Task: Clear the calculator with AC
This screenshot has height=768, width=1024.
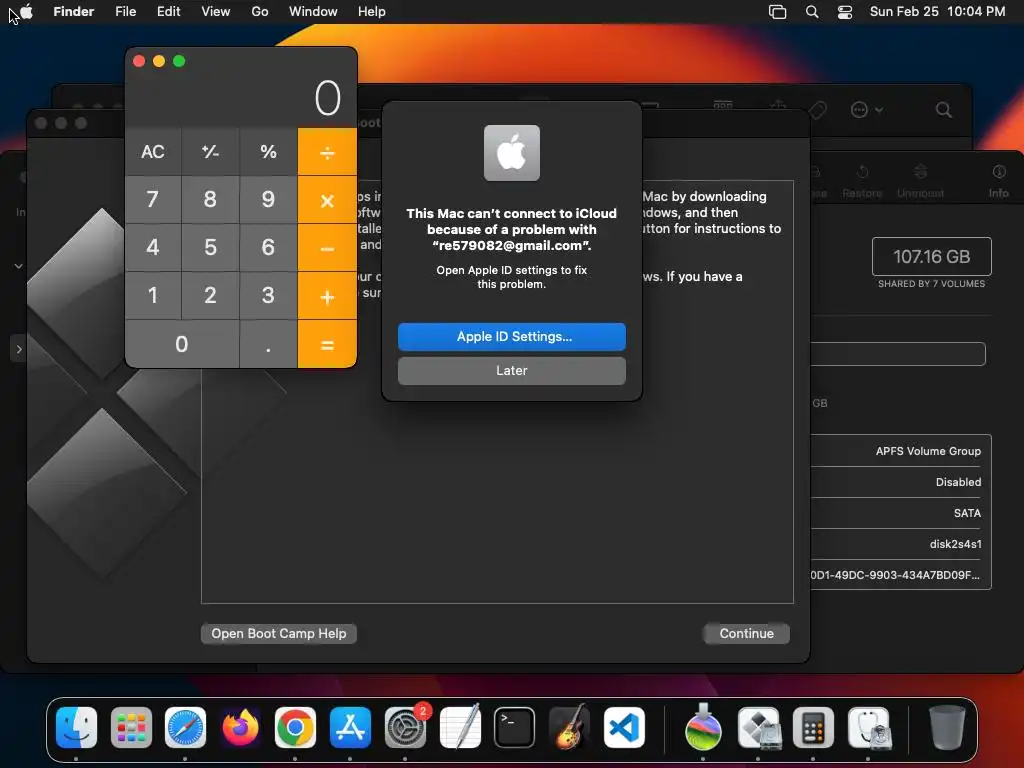Action: click(153, 152)
